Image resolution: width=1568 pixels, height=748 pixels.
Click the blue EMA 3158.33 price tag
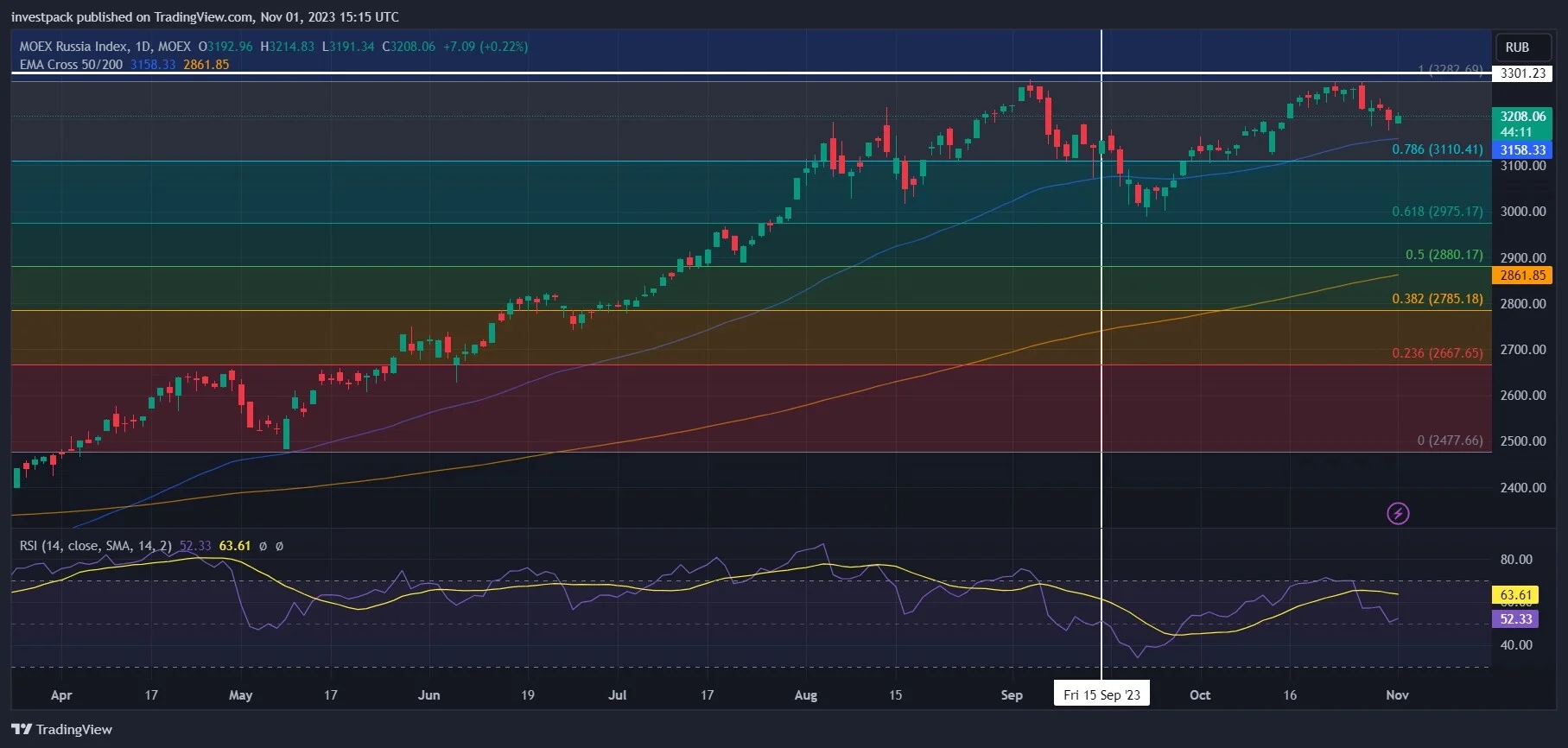[x=1522, y=150]
